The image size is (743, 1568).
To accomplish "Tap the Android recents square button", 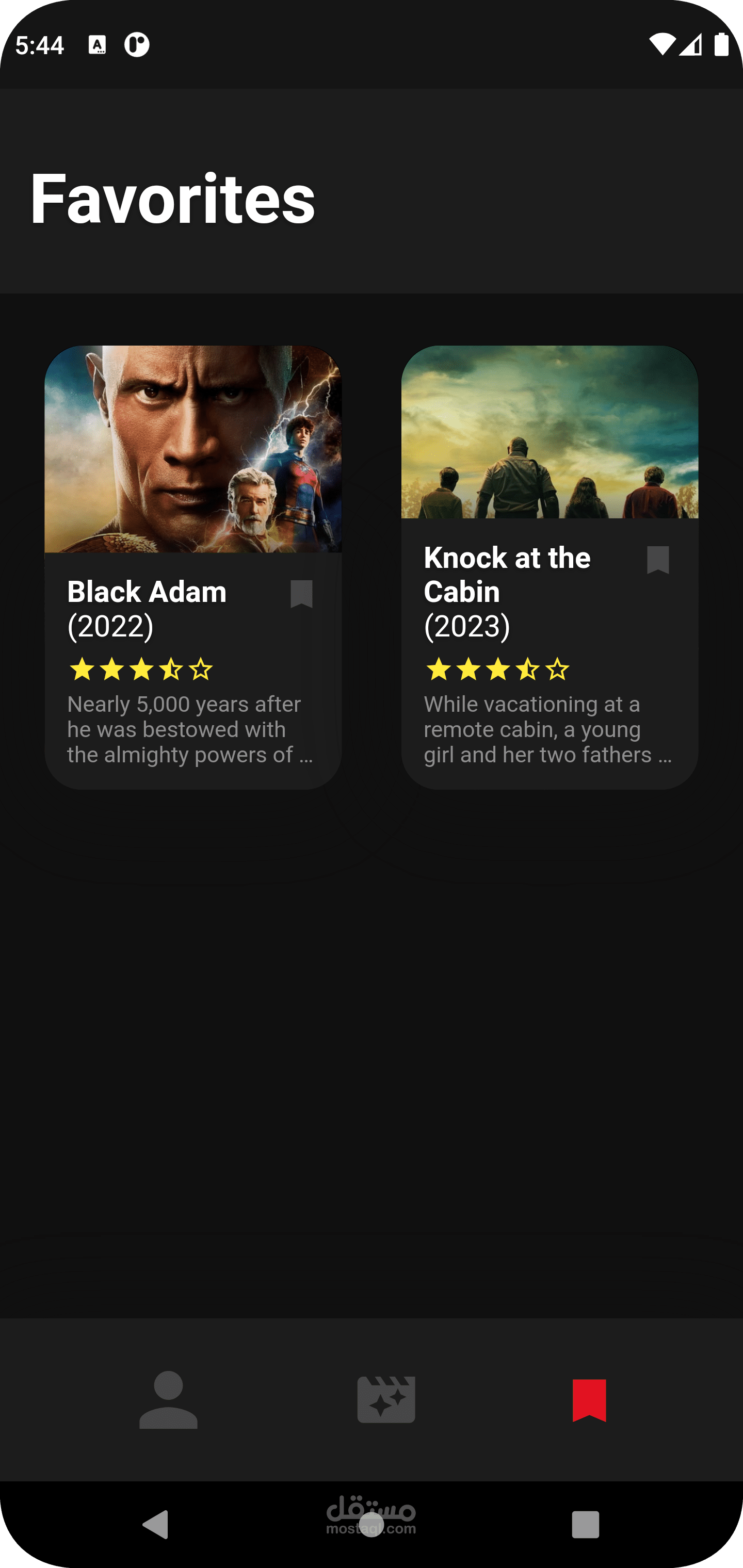I will click(x=585, y=1525).
